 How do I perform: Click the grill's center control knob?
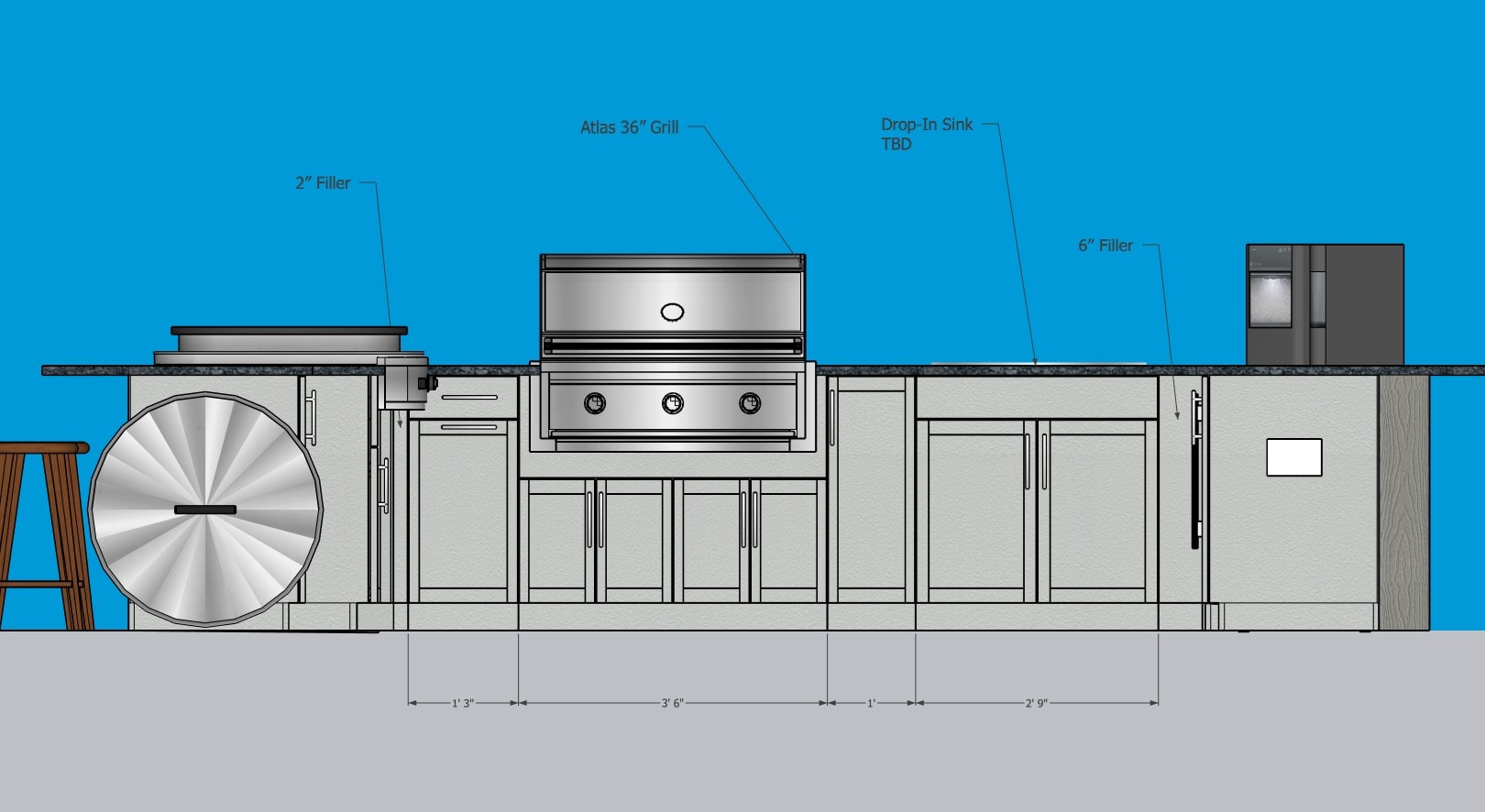click(673, 402)
